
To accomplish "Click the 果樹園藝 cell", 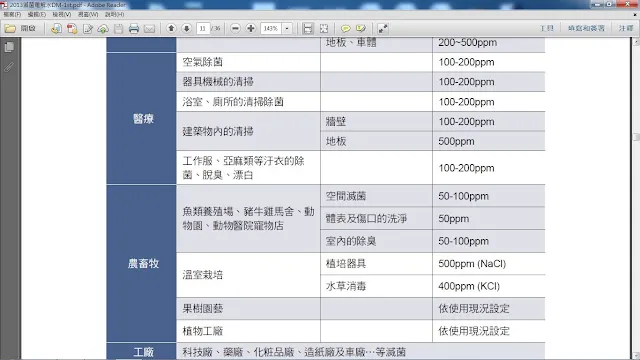I will click(x=249, y=309).
